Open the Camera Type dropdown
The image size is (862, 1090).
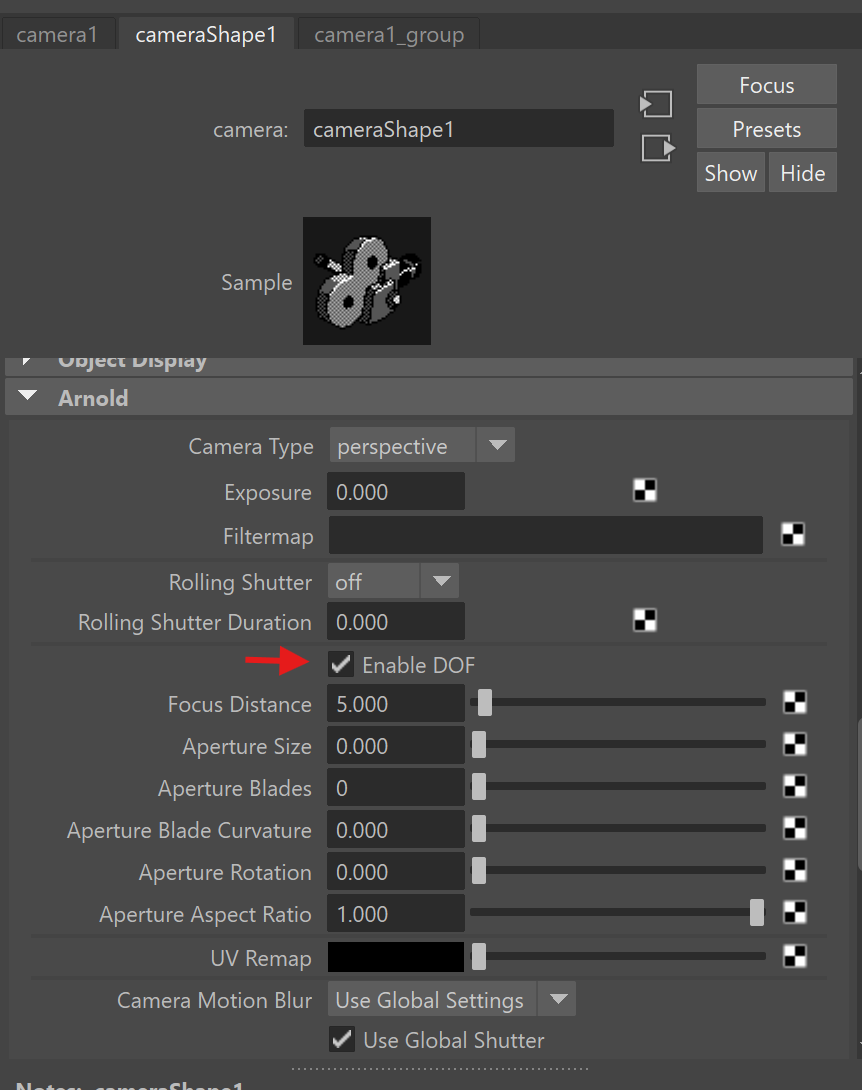(x=421, y=446)
